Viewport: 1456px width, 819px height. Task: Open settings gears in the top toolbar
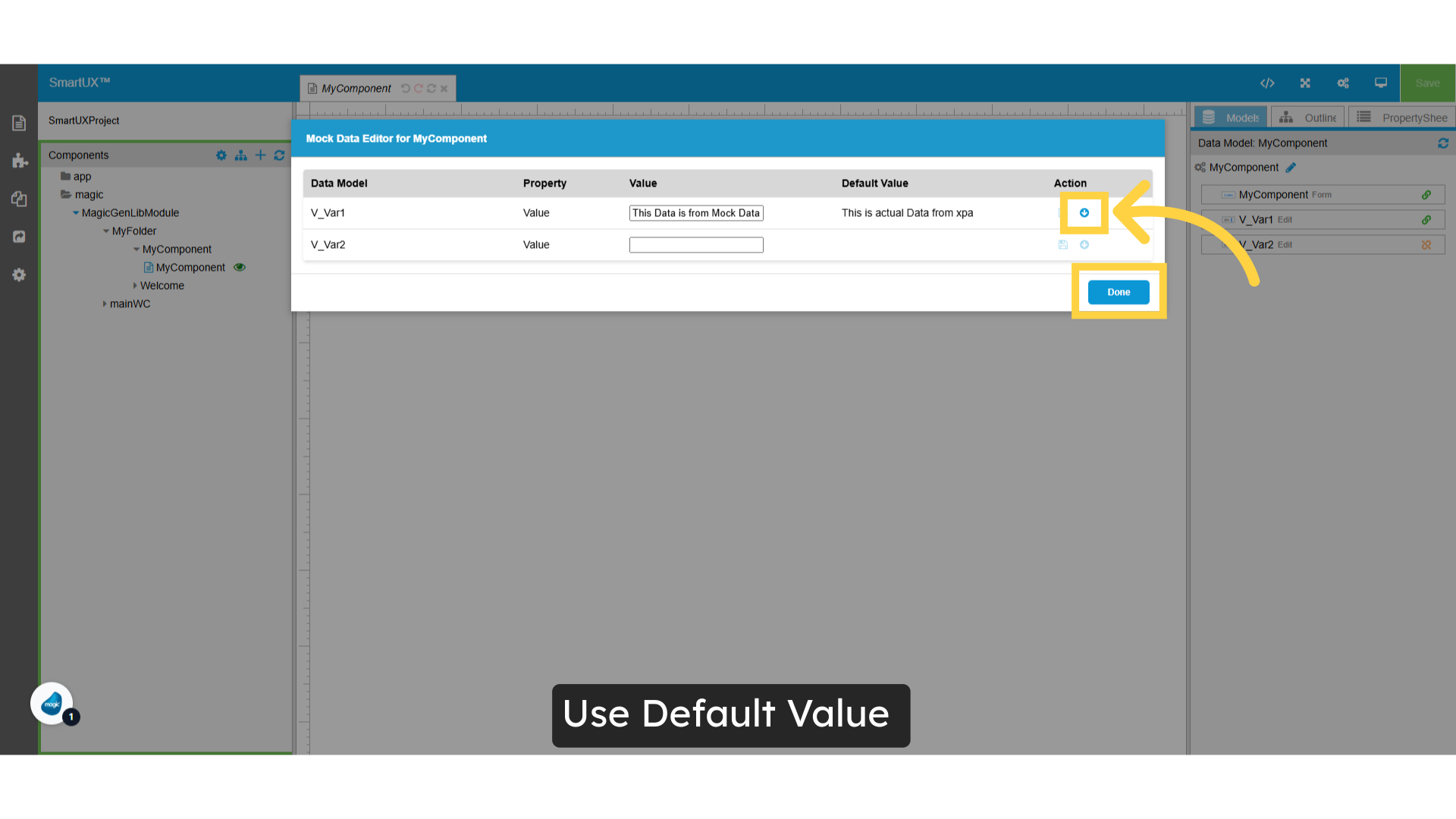pos(1343,83)
